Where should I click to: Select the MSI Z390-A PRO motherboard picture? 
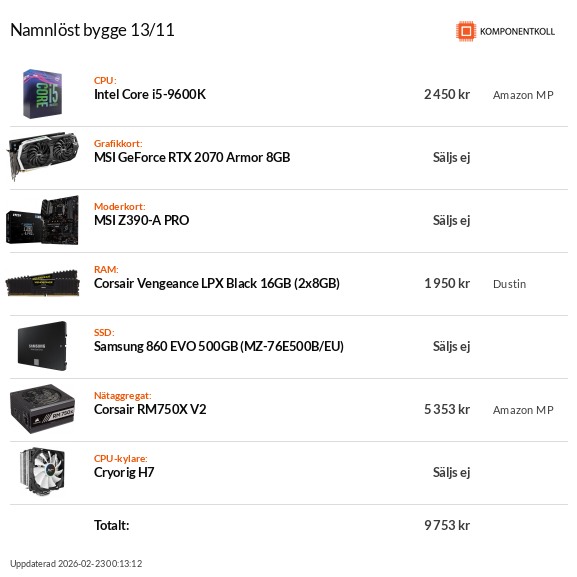pos(42,220)
